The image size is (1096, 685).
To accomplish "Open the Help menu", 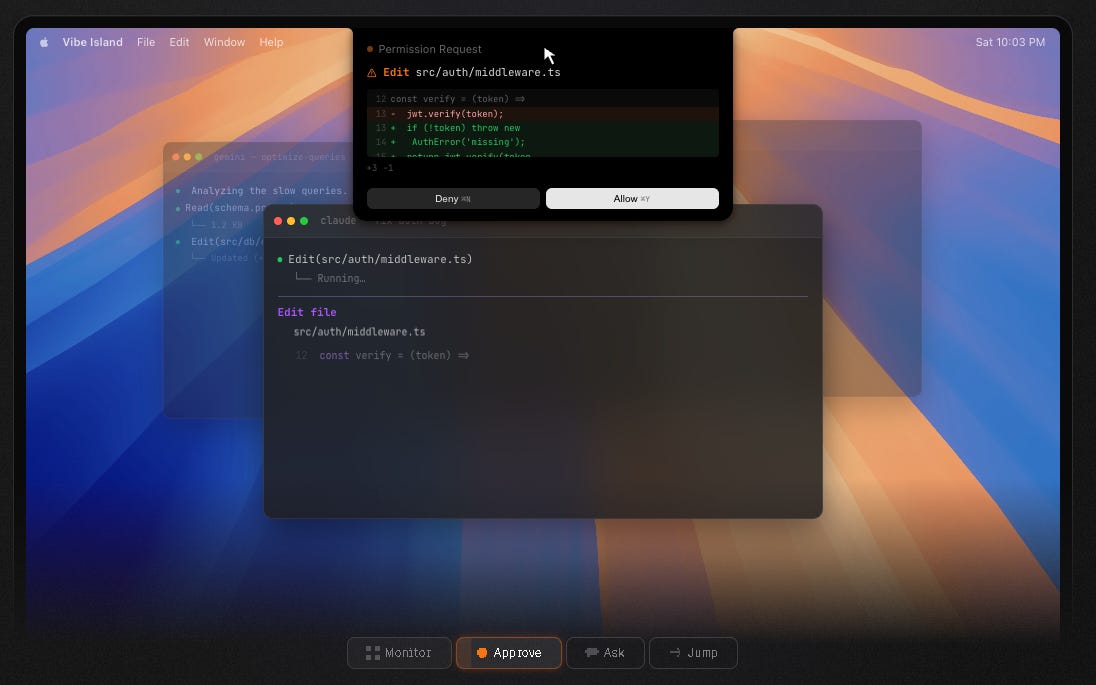I will pos(271,42).
